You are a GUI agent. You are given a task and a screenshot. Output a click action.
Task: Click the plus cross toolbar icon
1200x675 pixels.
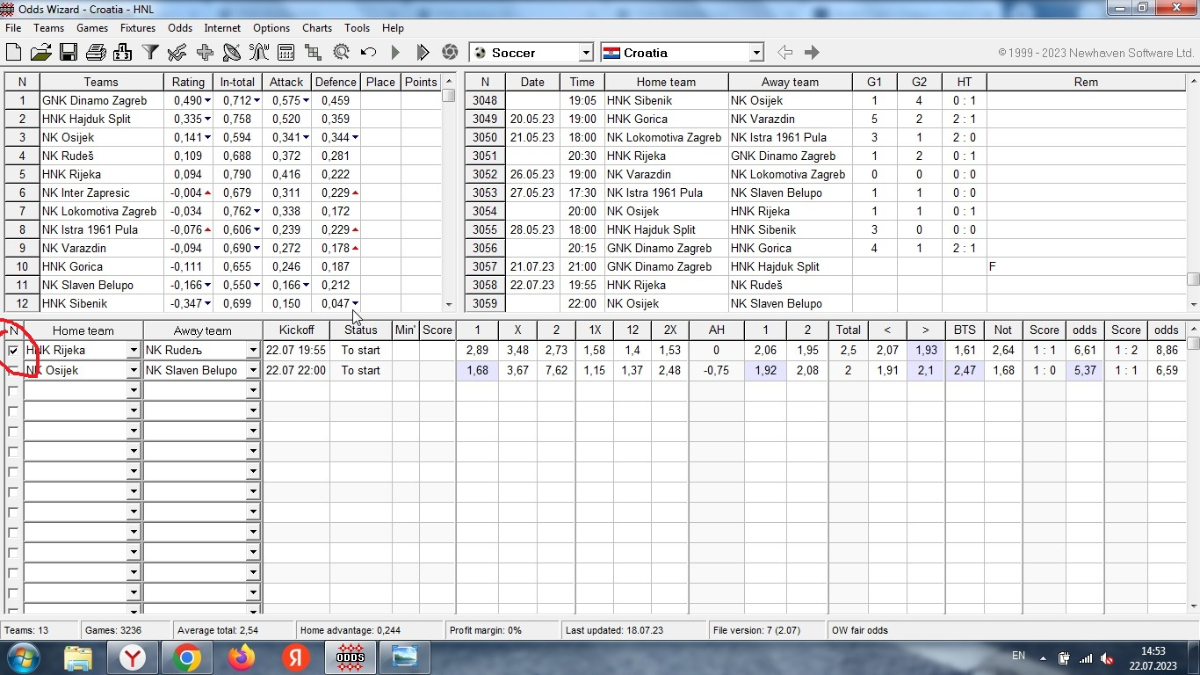tap(205, 52)
